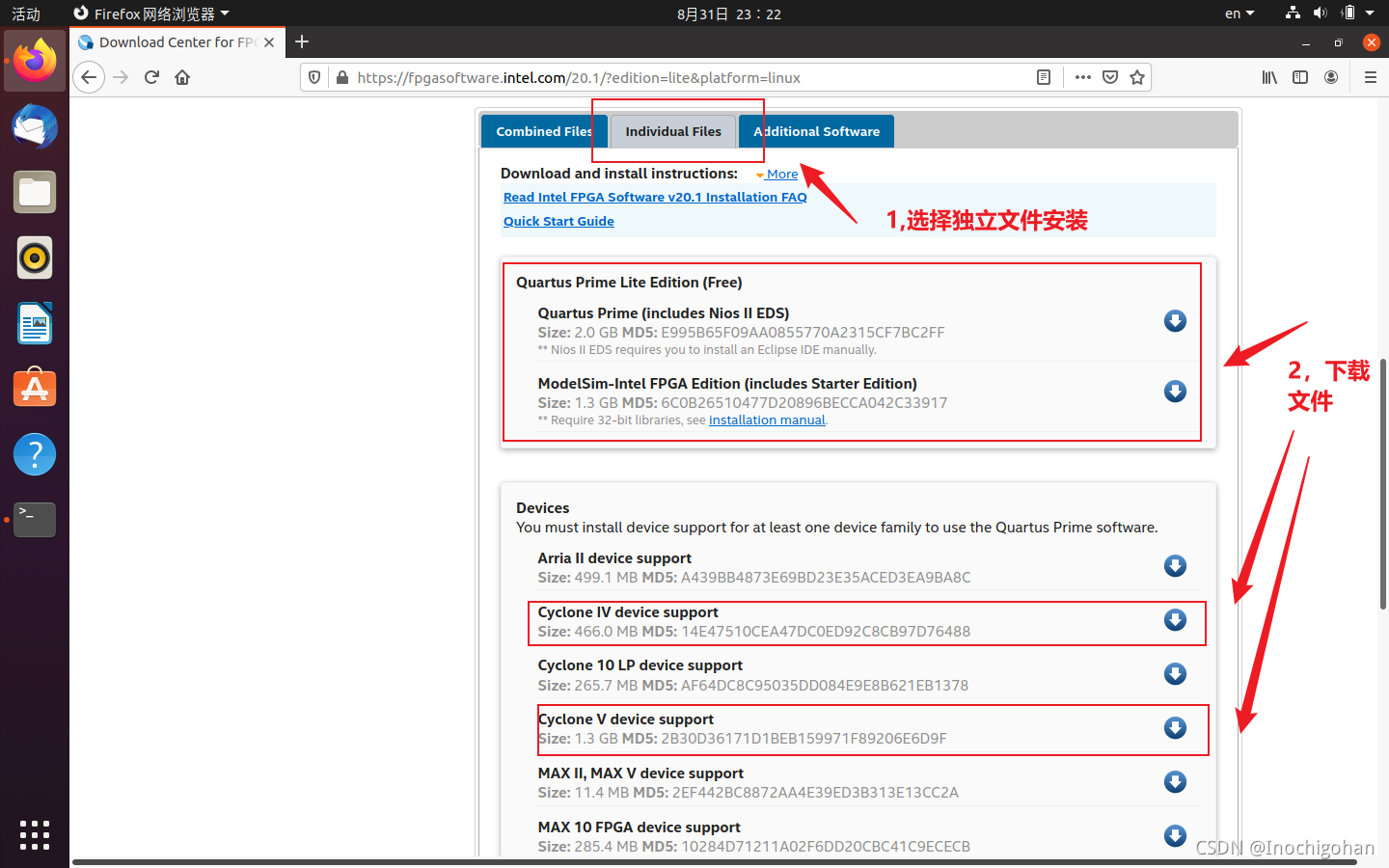
Task: Open Terminal from dock
Action: point(35,520)
